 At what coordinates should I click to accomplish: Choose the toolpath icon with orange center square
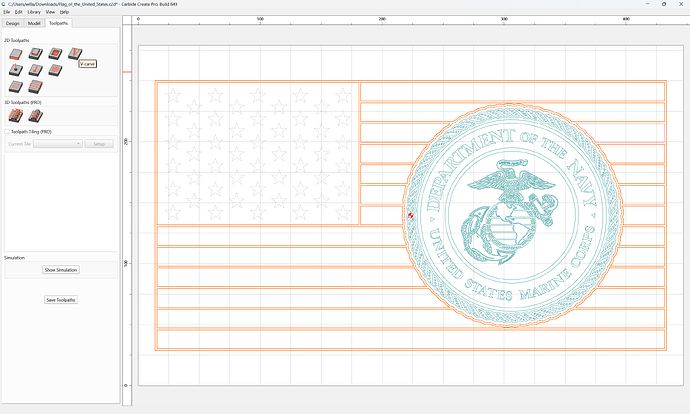[55, 54]
